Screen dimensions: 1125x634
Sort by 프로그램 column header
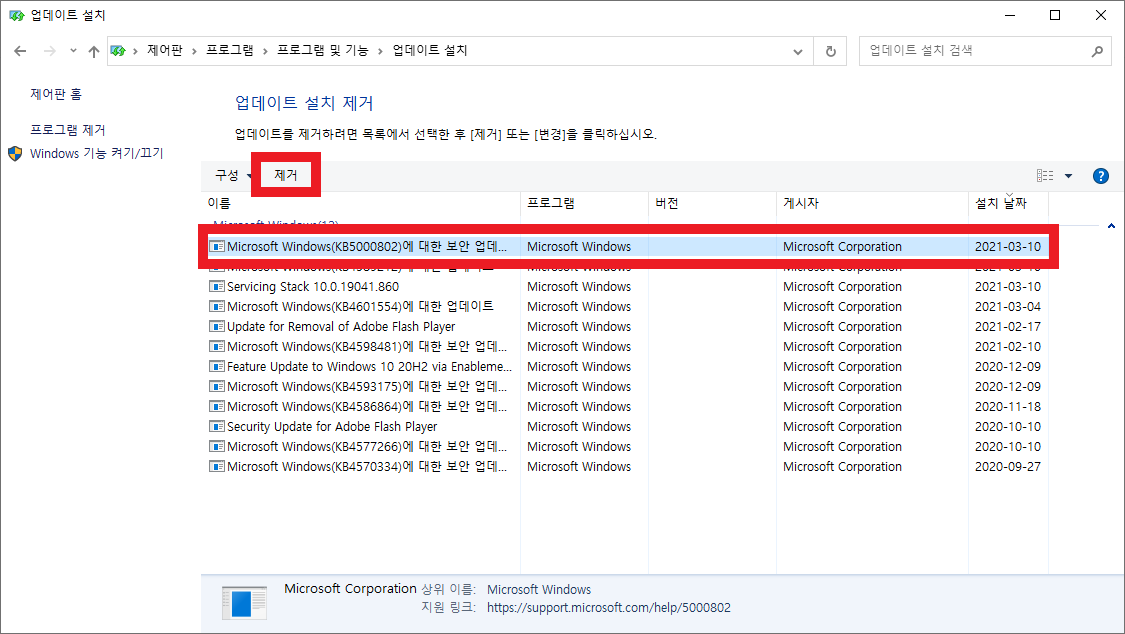click(584, 204)
